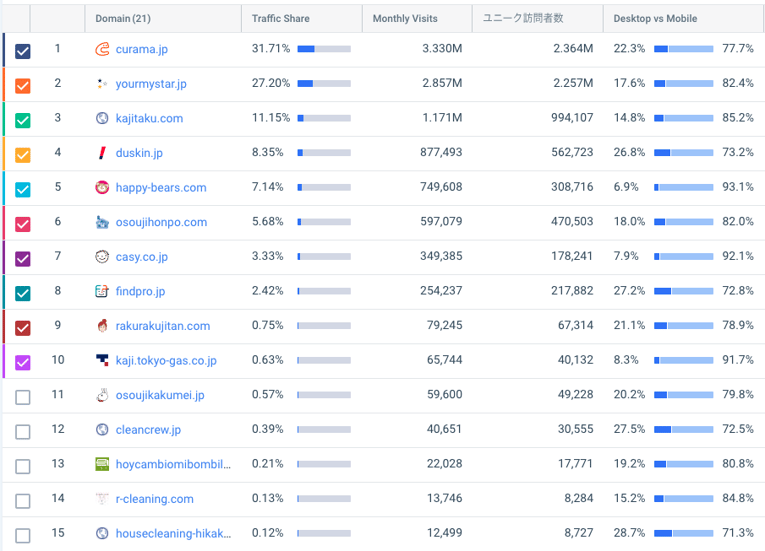765x551 pixels.
Task: Sort by ユニーク訪問者数 column header
Action: (523, 19)
